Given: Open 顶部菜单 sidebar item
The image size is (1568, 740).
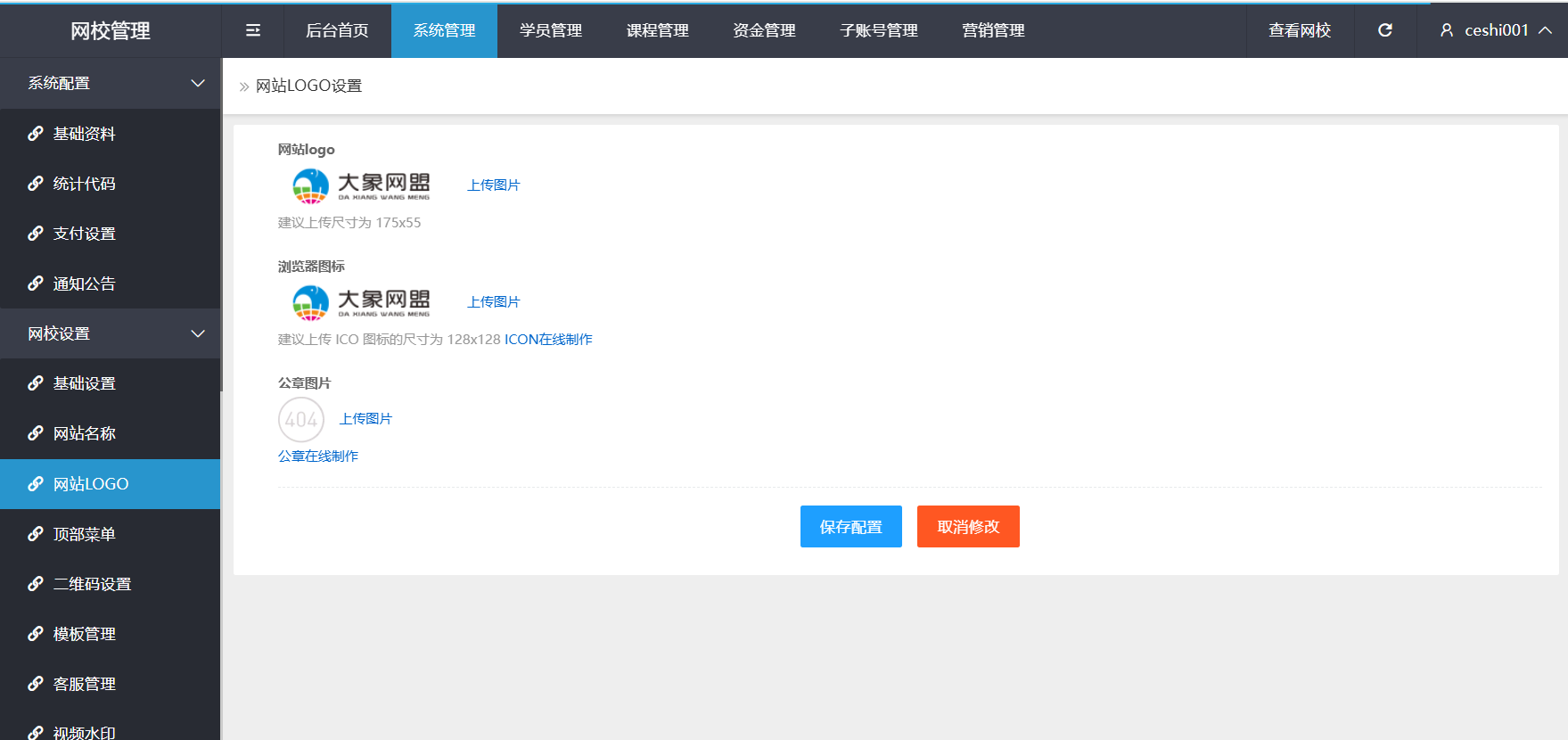Looking at the screenshot, I should (x=110, y=534).
